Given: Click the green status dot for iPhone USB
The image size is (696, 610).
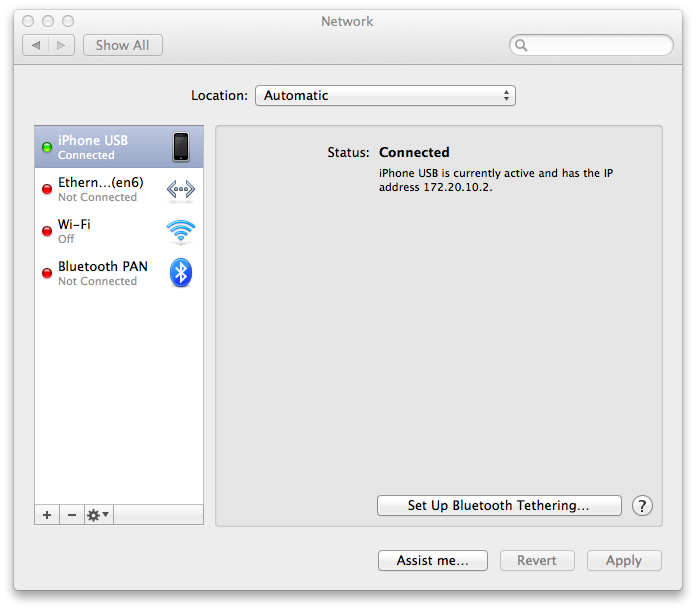Looking at the screenshot, I should (x=47, y=147).
